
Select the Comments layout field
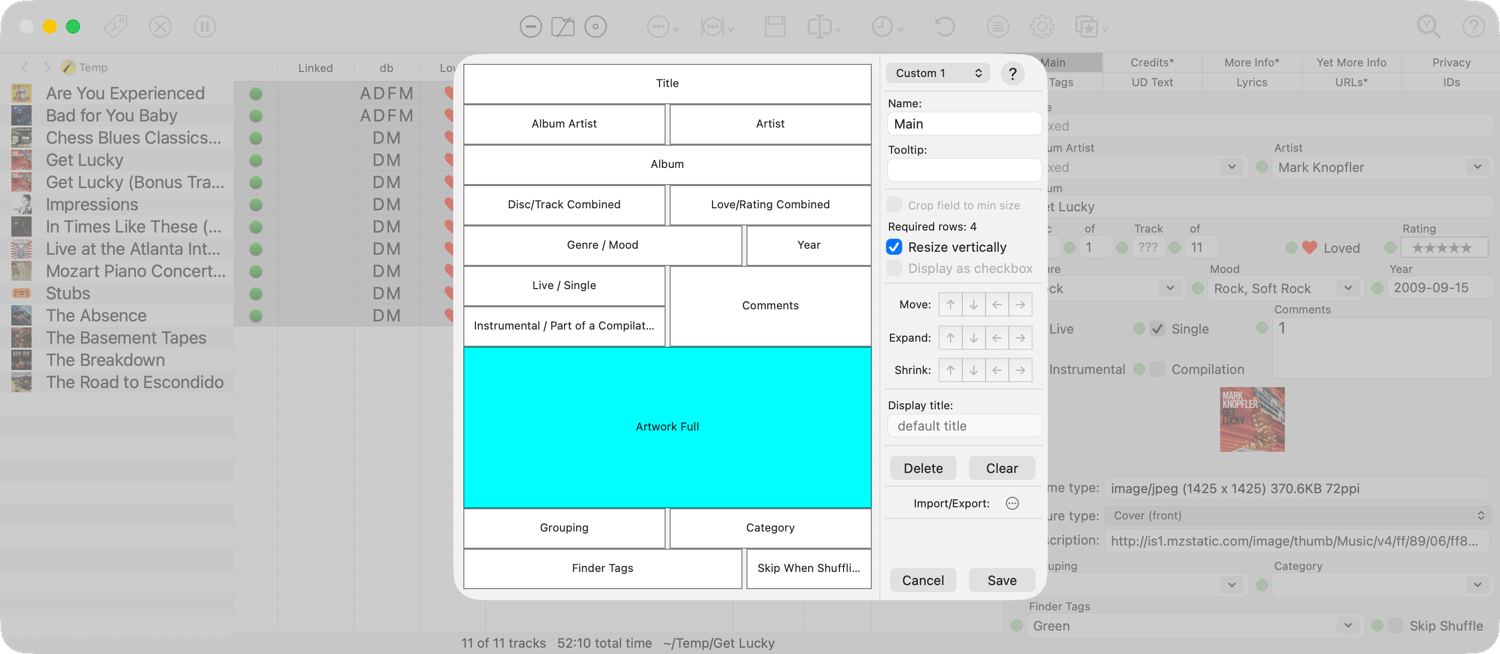tap(770, 305)
